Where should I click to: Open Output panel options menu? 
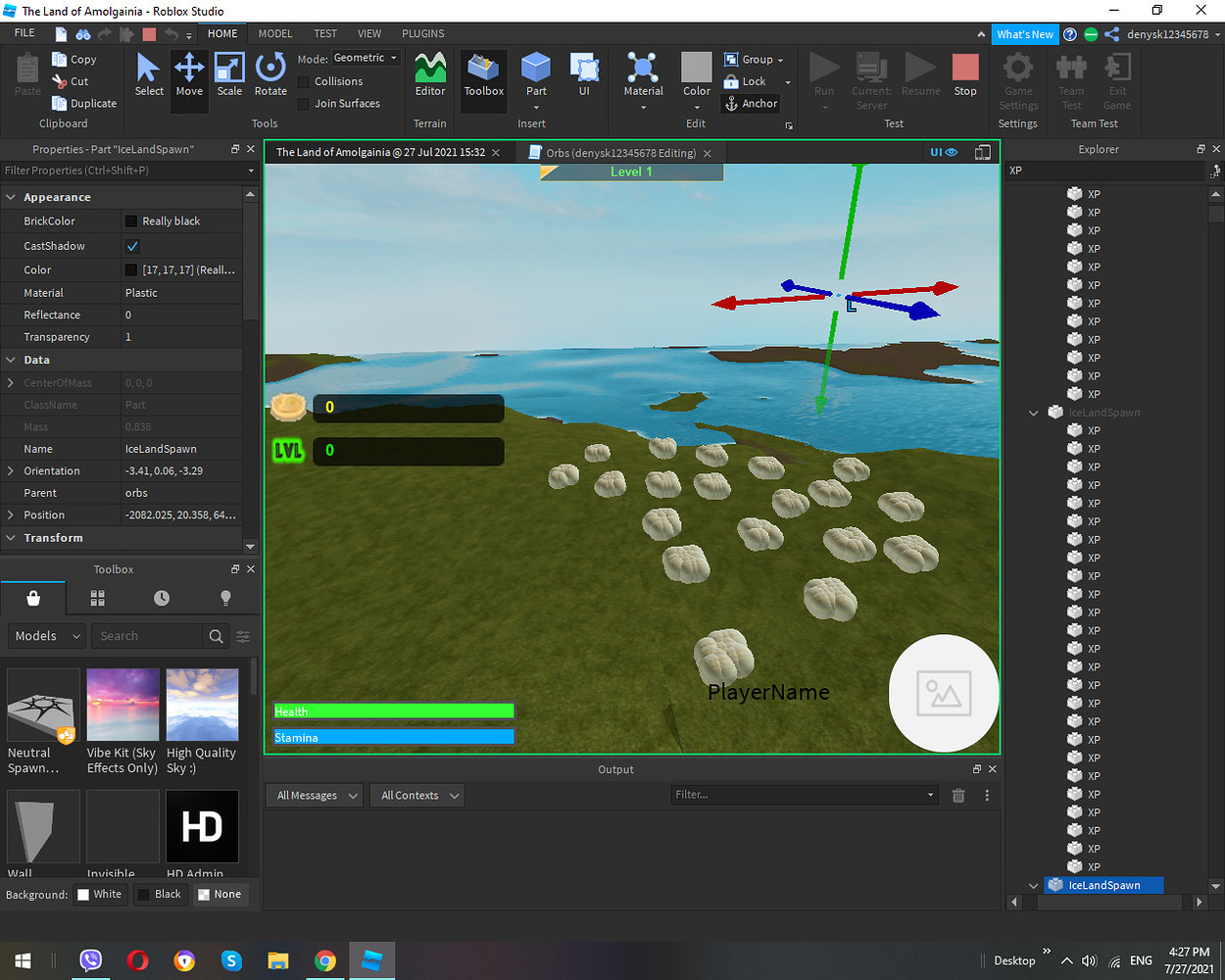(987, 796)
